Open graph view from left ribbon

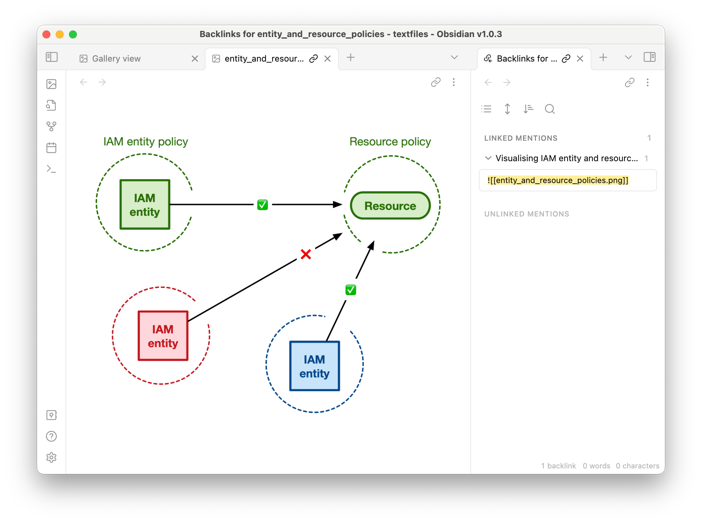click(51, 127)
